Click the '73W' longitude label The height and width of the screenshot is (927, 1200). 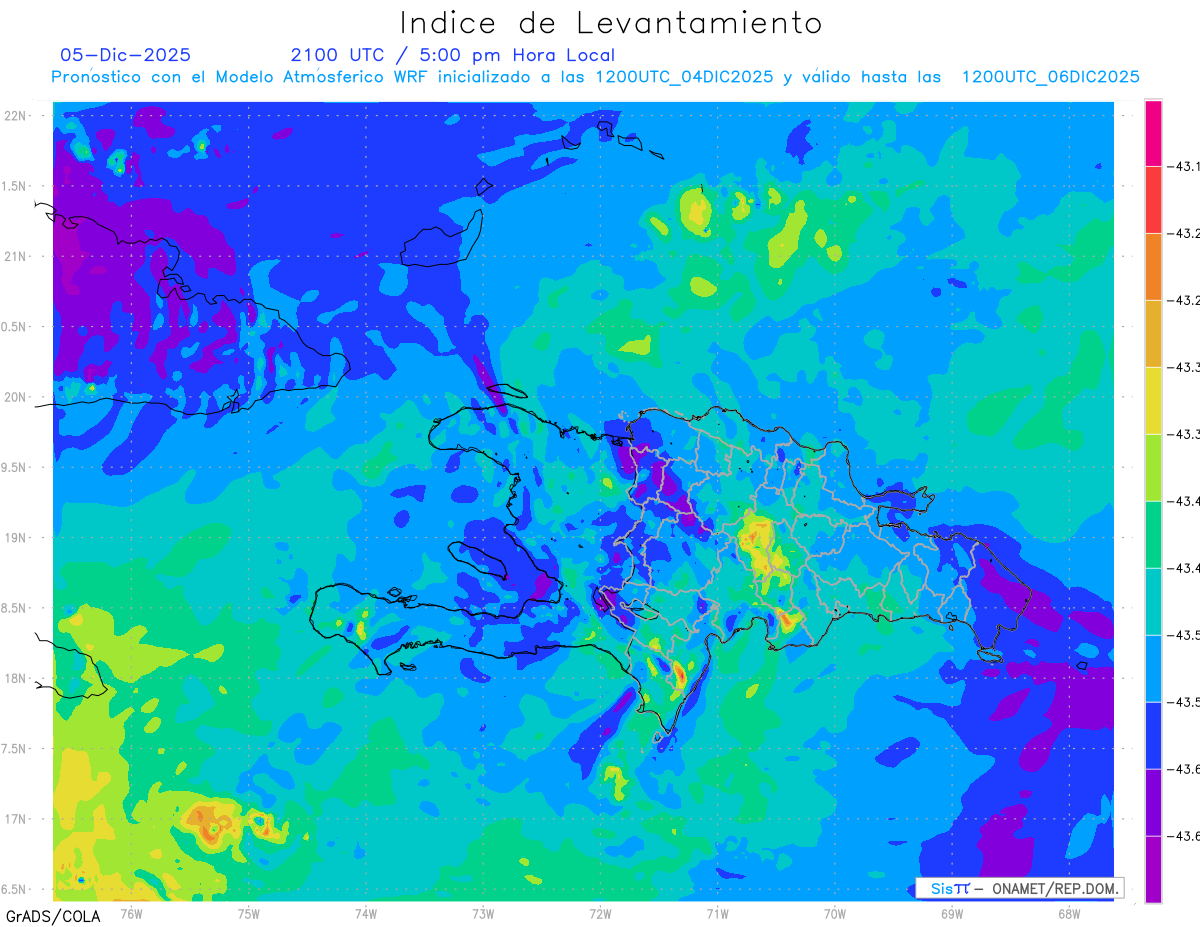coord(483,913)
